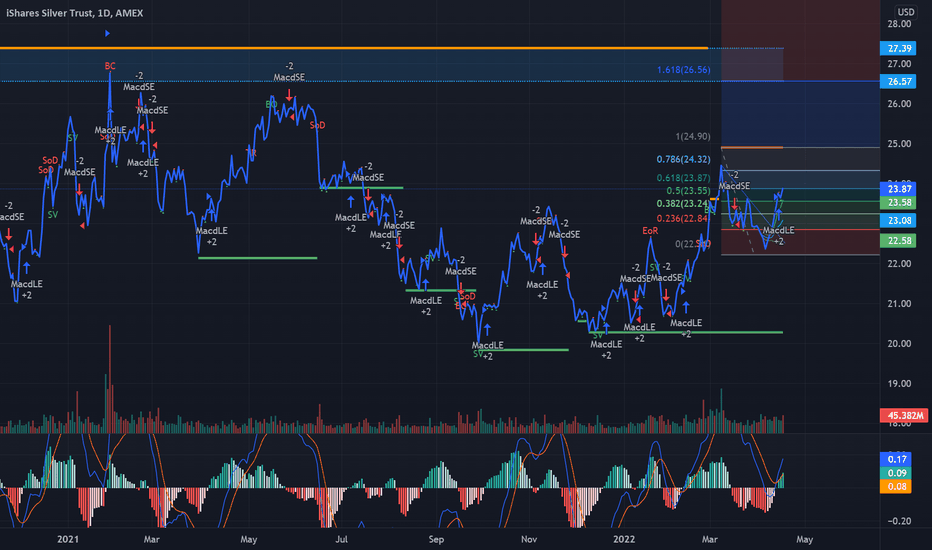This screenshot has width=932, height=550.
Task: Click the 28.00 price axis tick
Action: 899,24
